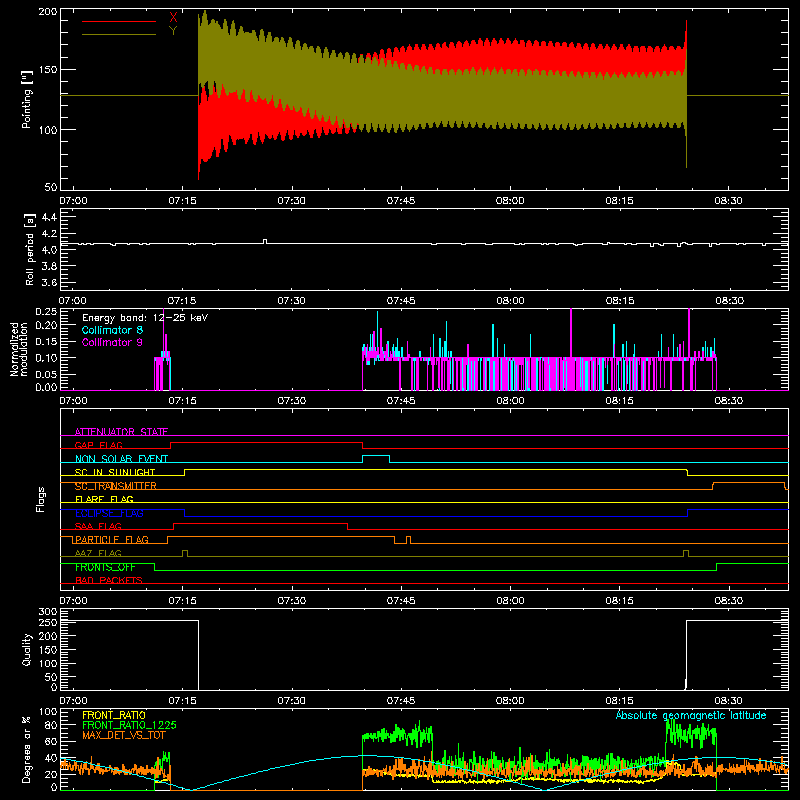Click the AAZ_FLAG label
This screenshot has height=800, width=800.
point(98,553)
